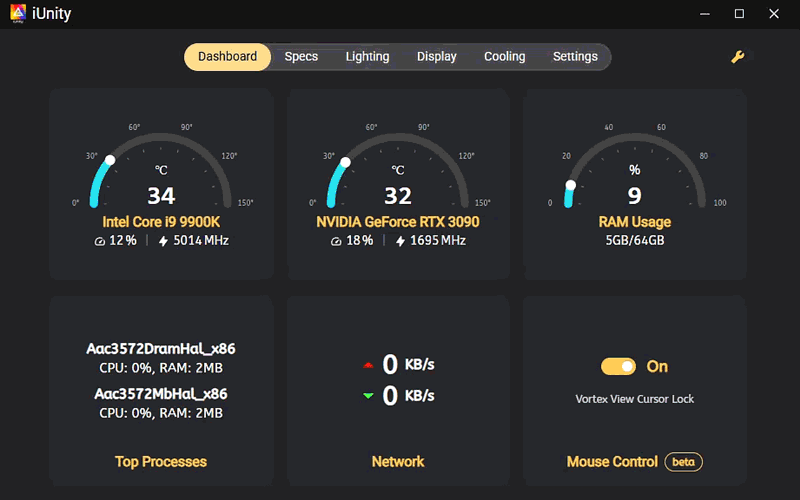This screenshot has width=800, height=500.
Task: Toggle off Vortex View Cursor Lock
Action: coord(618,367)
